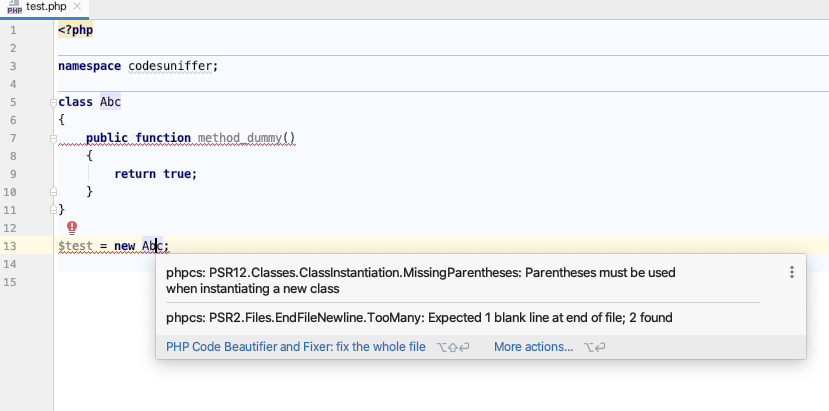Click the Abc class name declaration

[x=110, y=102]
